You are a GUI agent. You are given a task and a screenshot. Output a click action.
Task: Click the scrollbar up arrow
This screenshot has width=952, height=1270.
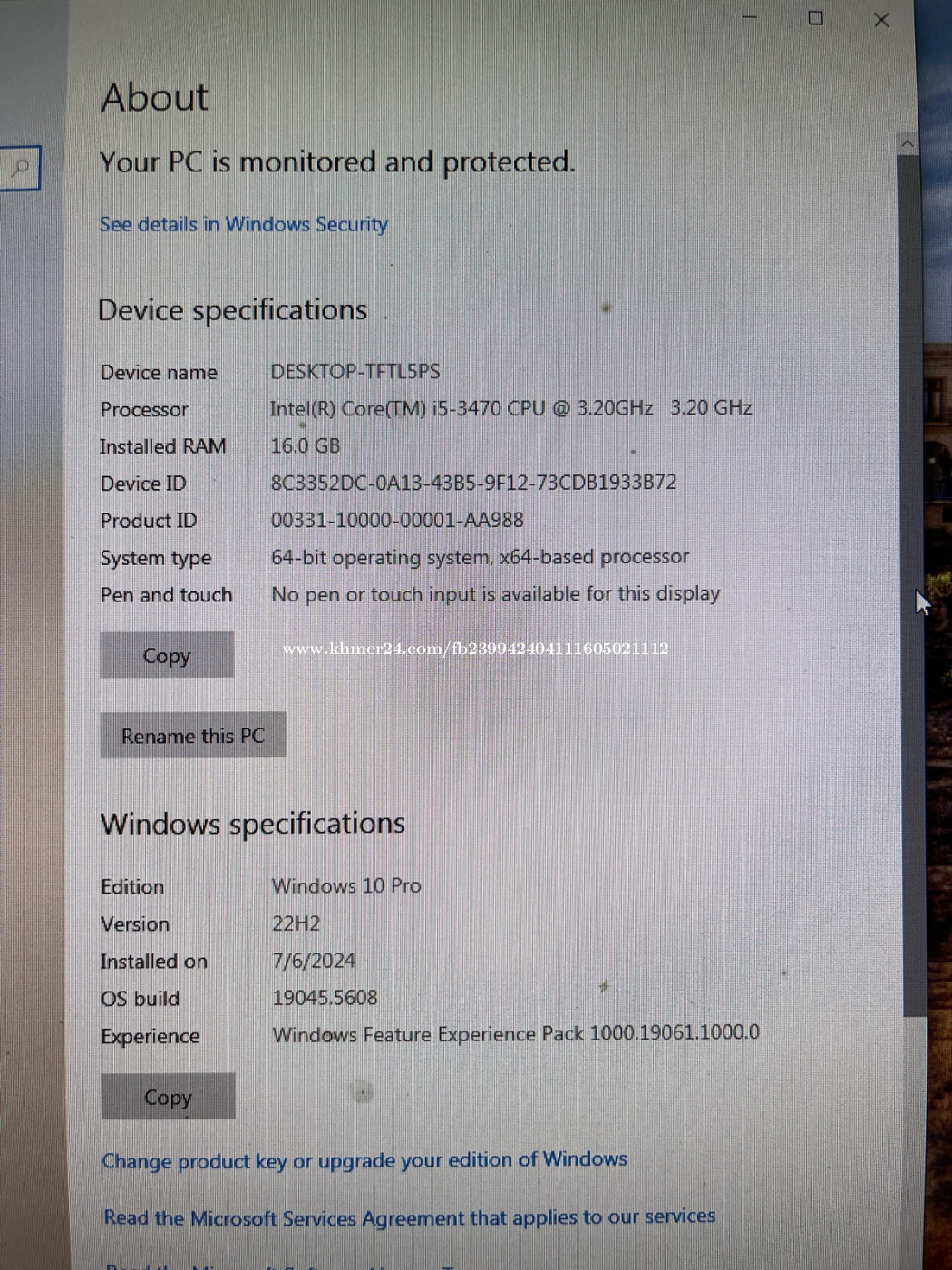click(908, 144)
